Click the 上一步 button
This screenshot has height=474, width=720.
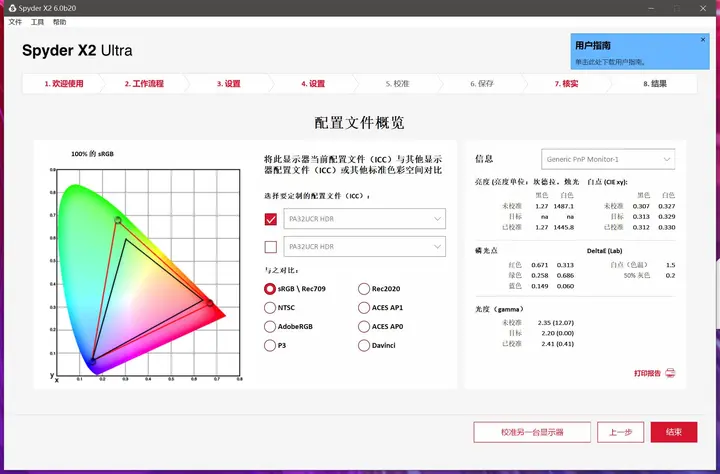(x=620, y=432)
